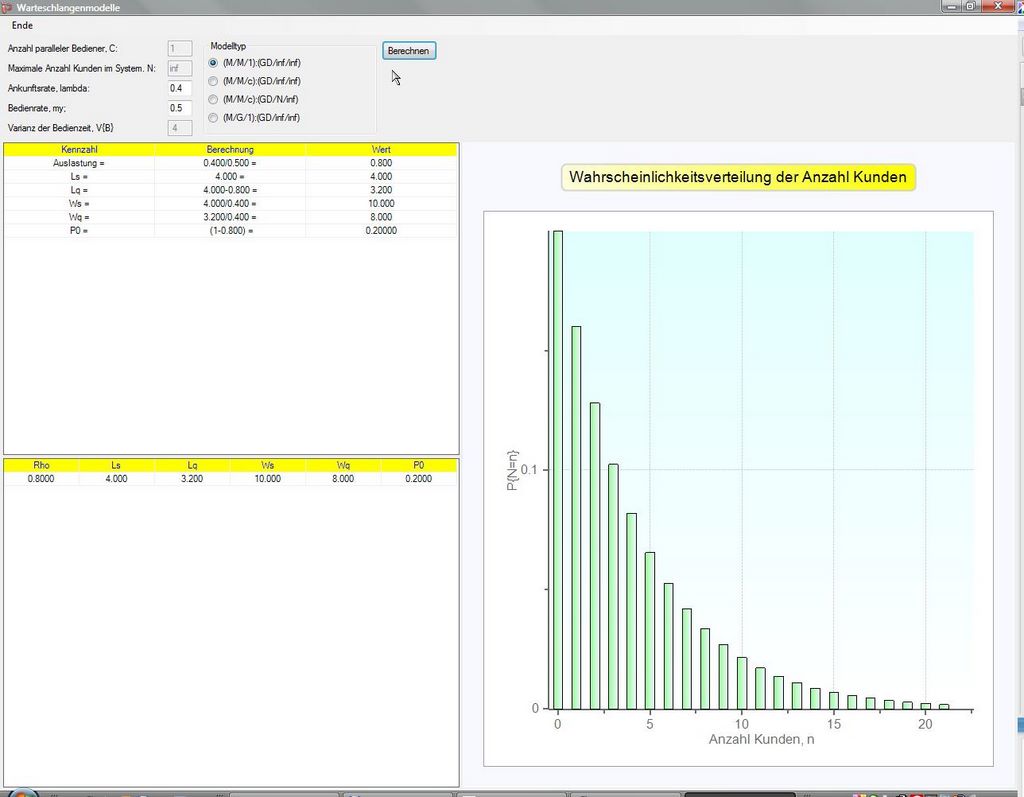Select the (M/M/c):(GD/N/inf) model
This screenshot has width=1024, height=797.
[213, 99]
